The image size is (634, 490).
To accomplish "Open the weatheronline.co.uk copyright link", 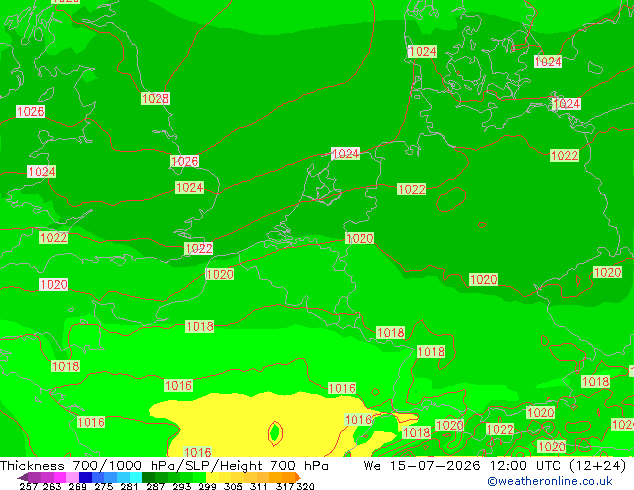I will [550, 481].
